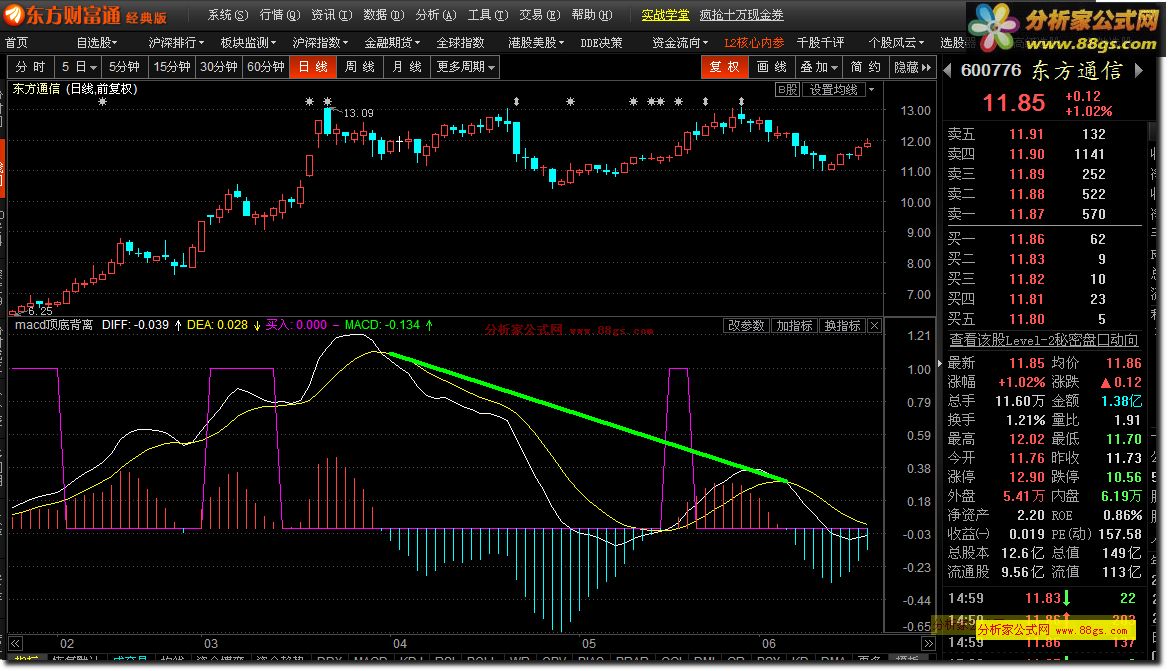Open the 叠加 overlay dropdown

[x=819, y=67]
